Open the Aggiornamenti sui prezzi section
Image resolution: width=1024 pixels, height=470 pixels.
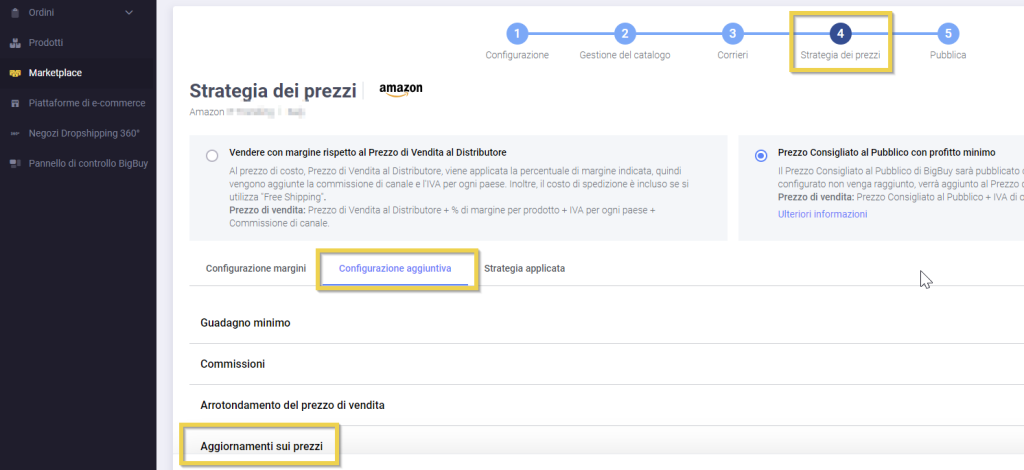click(x=261, y=444)
